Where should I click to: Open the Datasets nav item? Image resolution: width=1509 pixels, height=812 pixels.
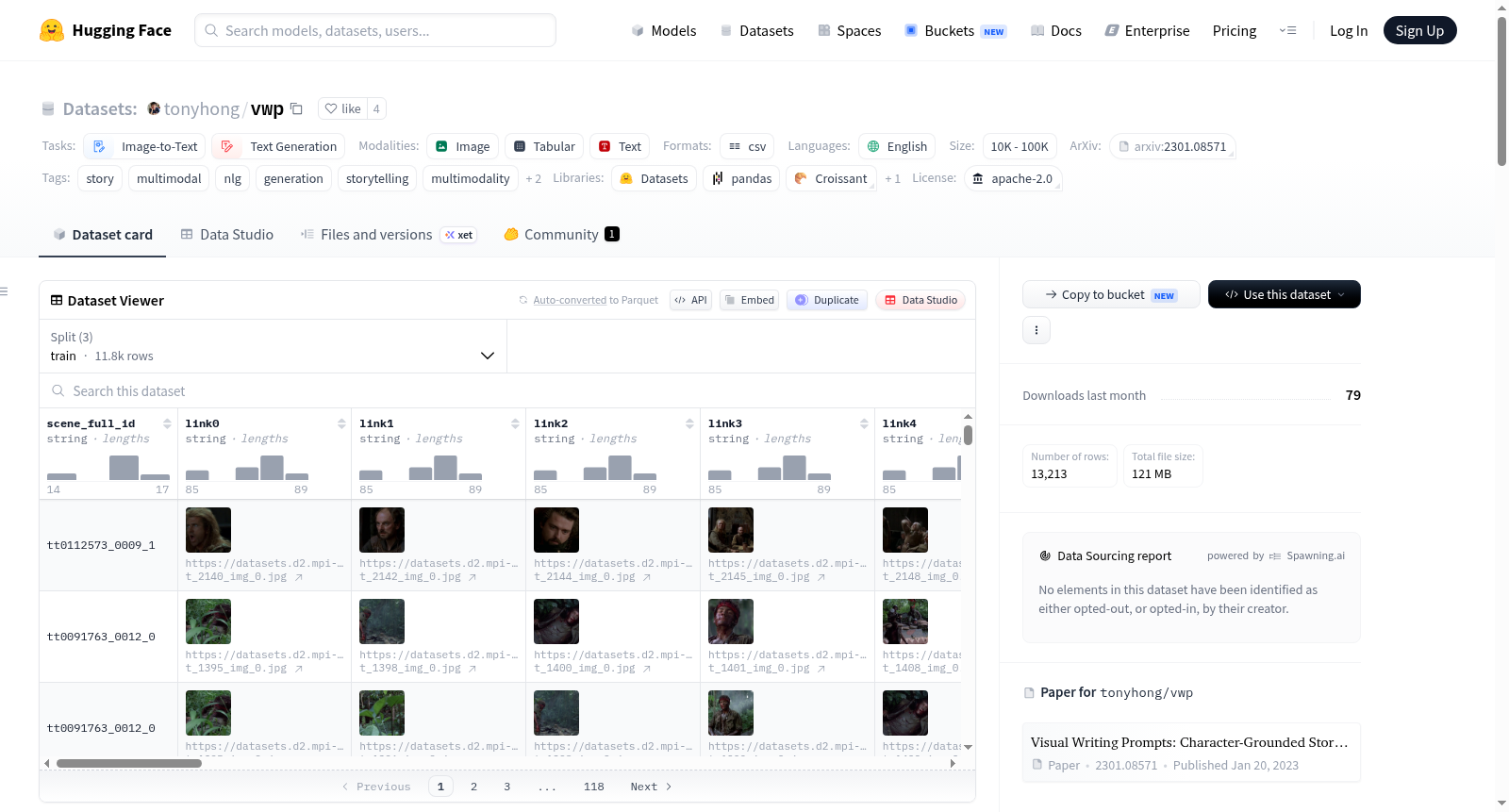[757, 30]
